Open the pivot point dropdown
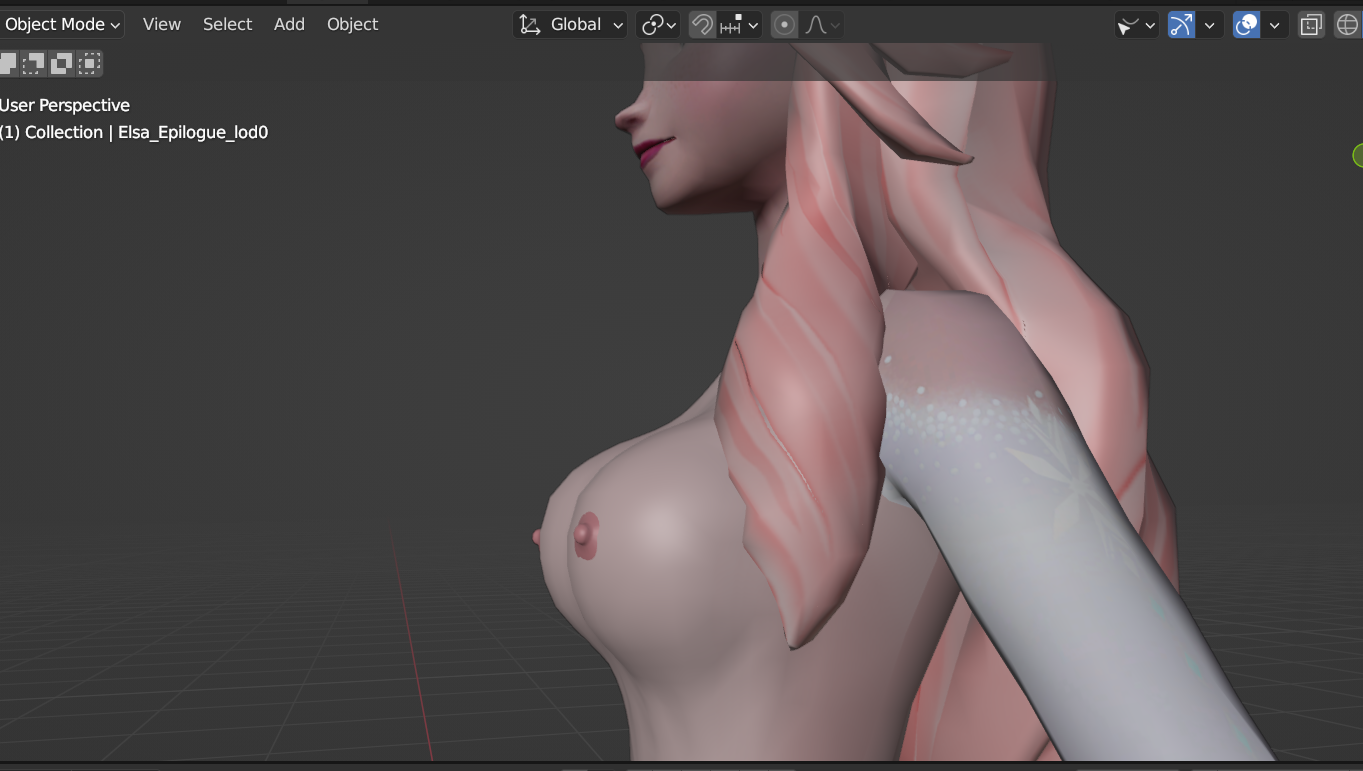 [658, 24]
